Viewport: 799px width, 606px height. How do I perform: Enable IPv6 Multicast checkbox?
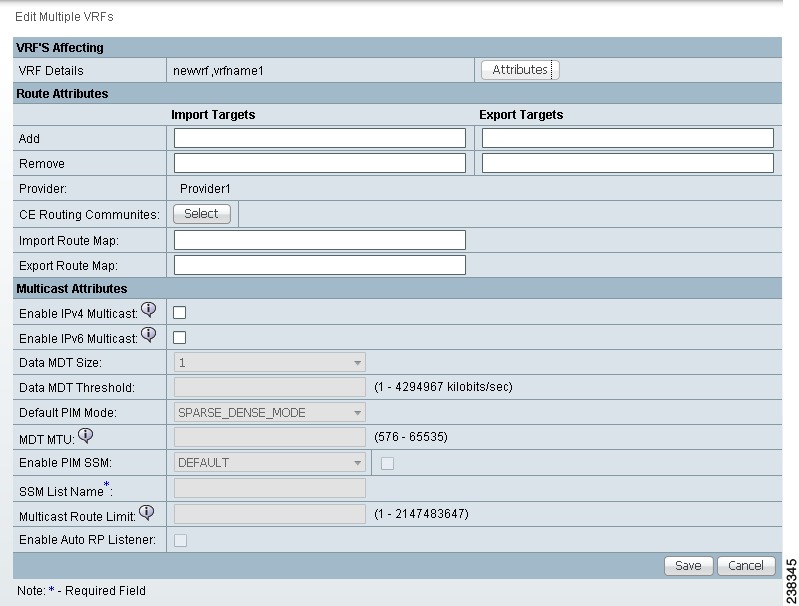point(179,337)
